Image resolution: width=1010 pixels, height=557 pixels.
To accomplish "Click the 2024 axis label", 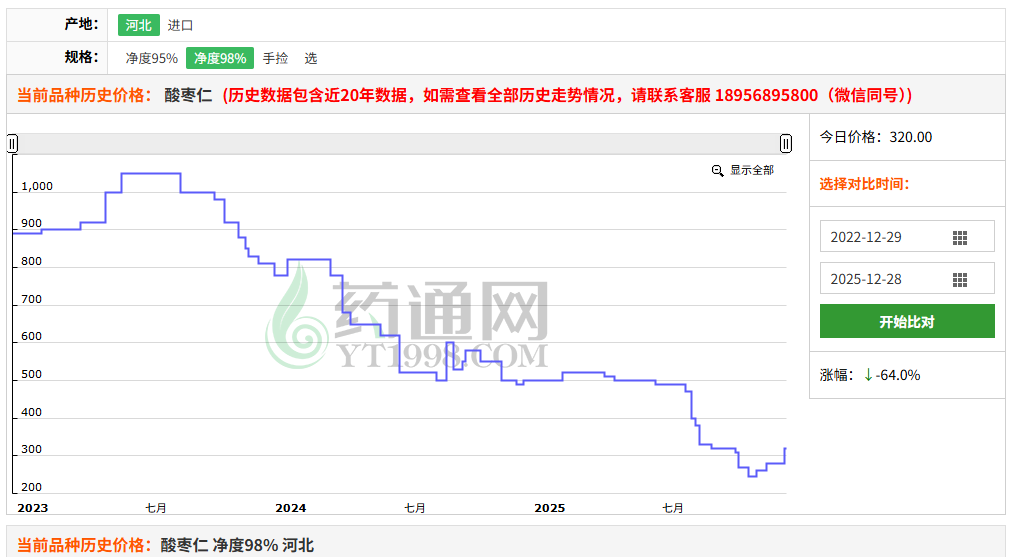I will [x=291, y=508].
